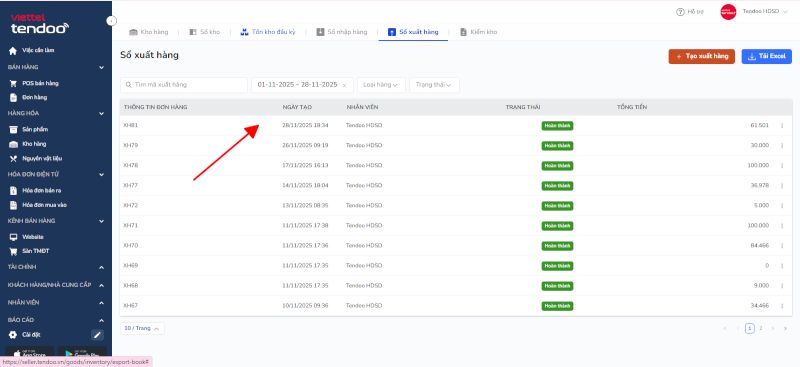Screen dimensions: 800x367
Task: Go to page 2 in pagination
Action: click(761, 328)
